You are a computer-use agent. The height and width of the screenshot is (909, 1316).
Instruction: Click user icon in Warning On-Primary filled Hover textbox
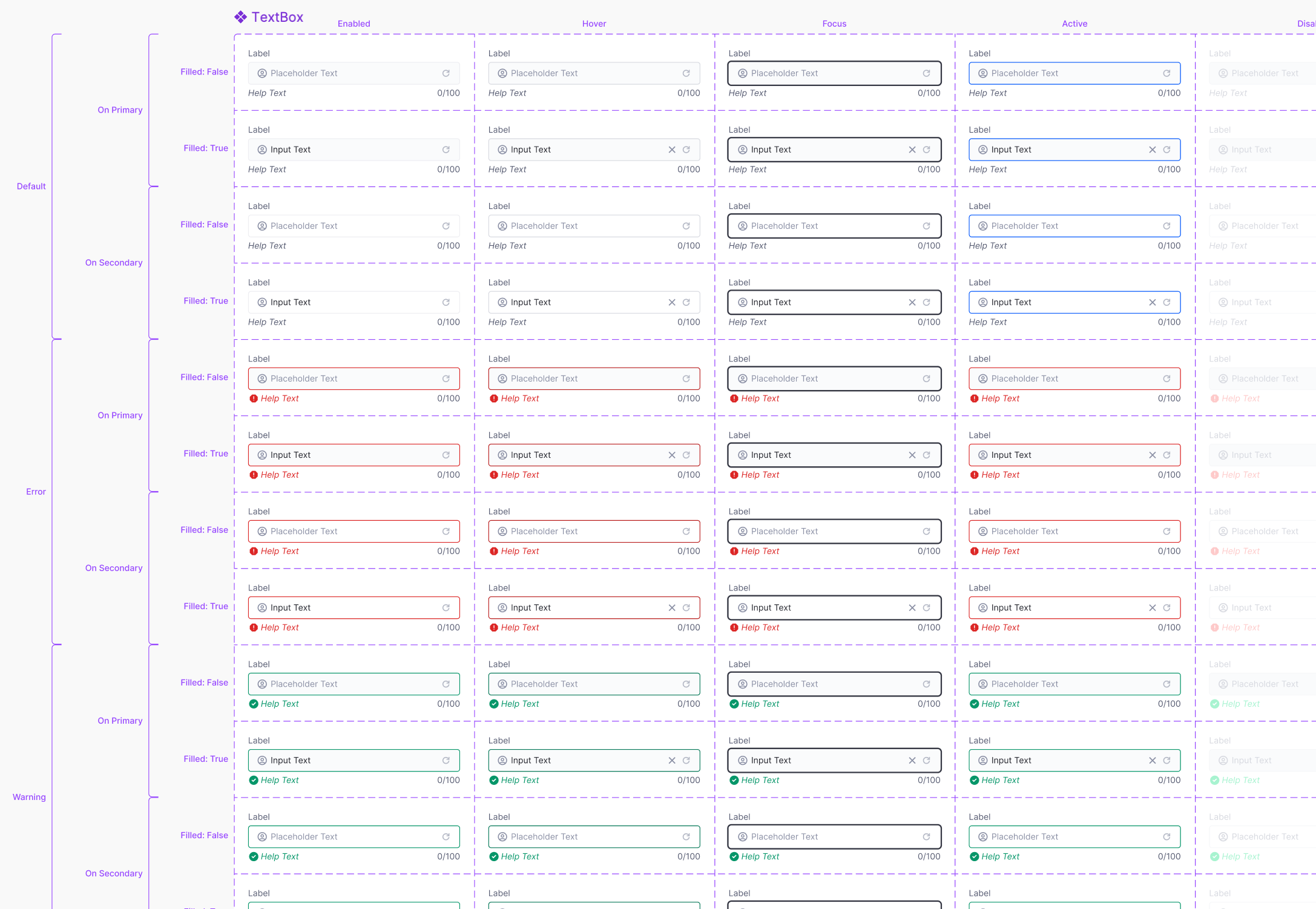coord(502,760)
